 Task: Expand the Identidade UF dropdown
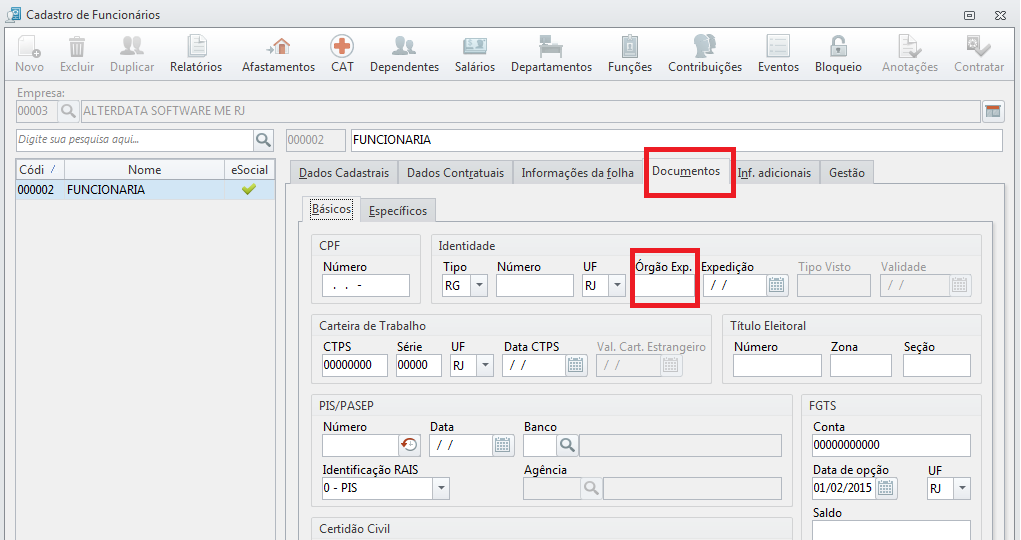[617, 285]
